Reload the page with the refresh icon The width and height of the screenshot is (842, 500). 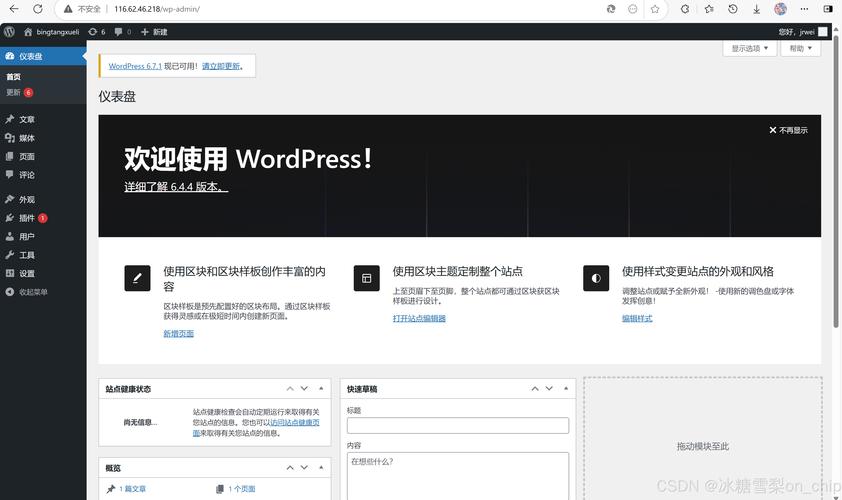[38, 9]
